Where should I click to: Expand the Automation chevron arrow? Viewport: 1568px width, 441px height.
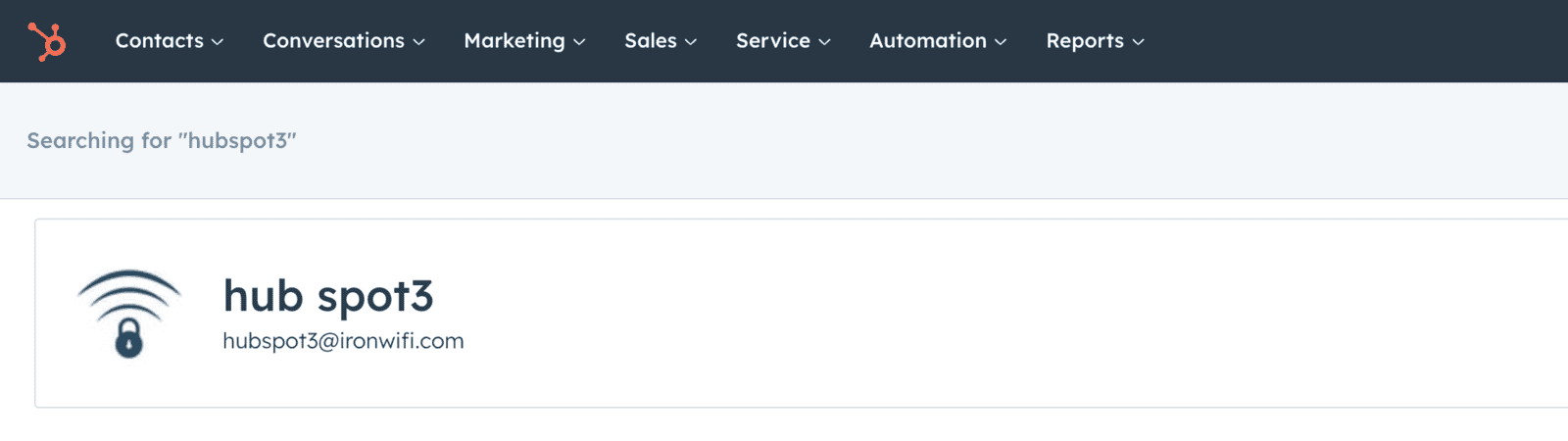click(1001, 42)
